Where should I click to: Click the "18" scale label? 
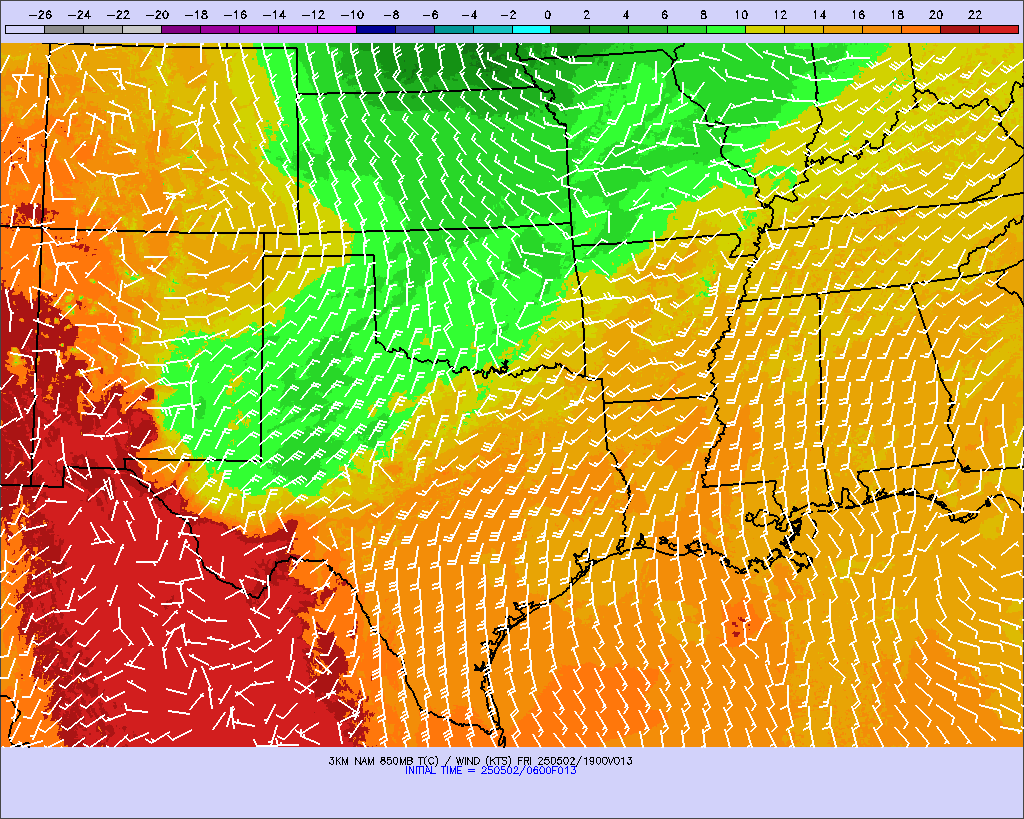pyautogui.click(x=897, y=15)
